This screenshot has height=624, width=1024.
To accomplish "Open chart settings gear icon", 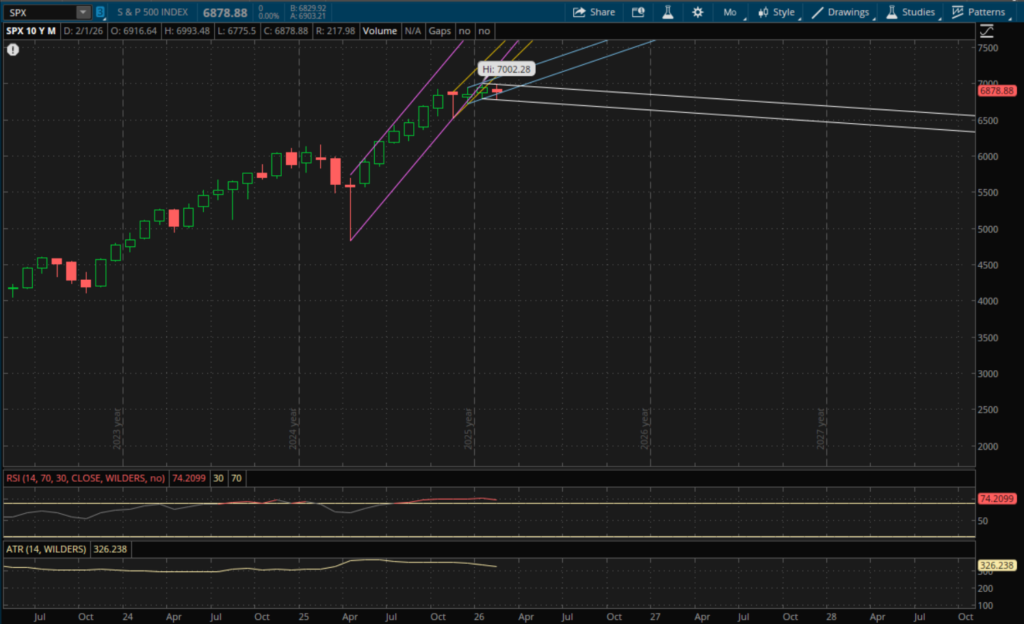I will point(697,12).
